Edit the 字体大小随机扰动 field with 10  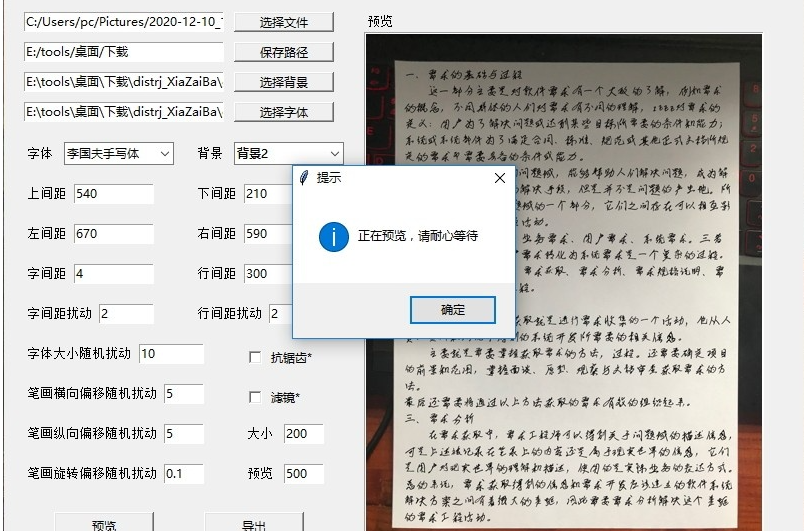tap(171, 353)
